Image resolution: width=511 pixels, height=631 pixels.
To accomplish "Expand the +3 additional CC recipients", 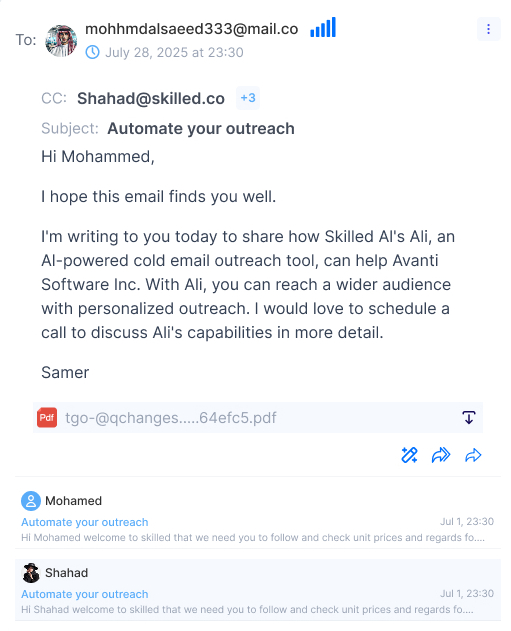I will [248, 98].
